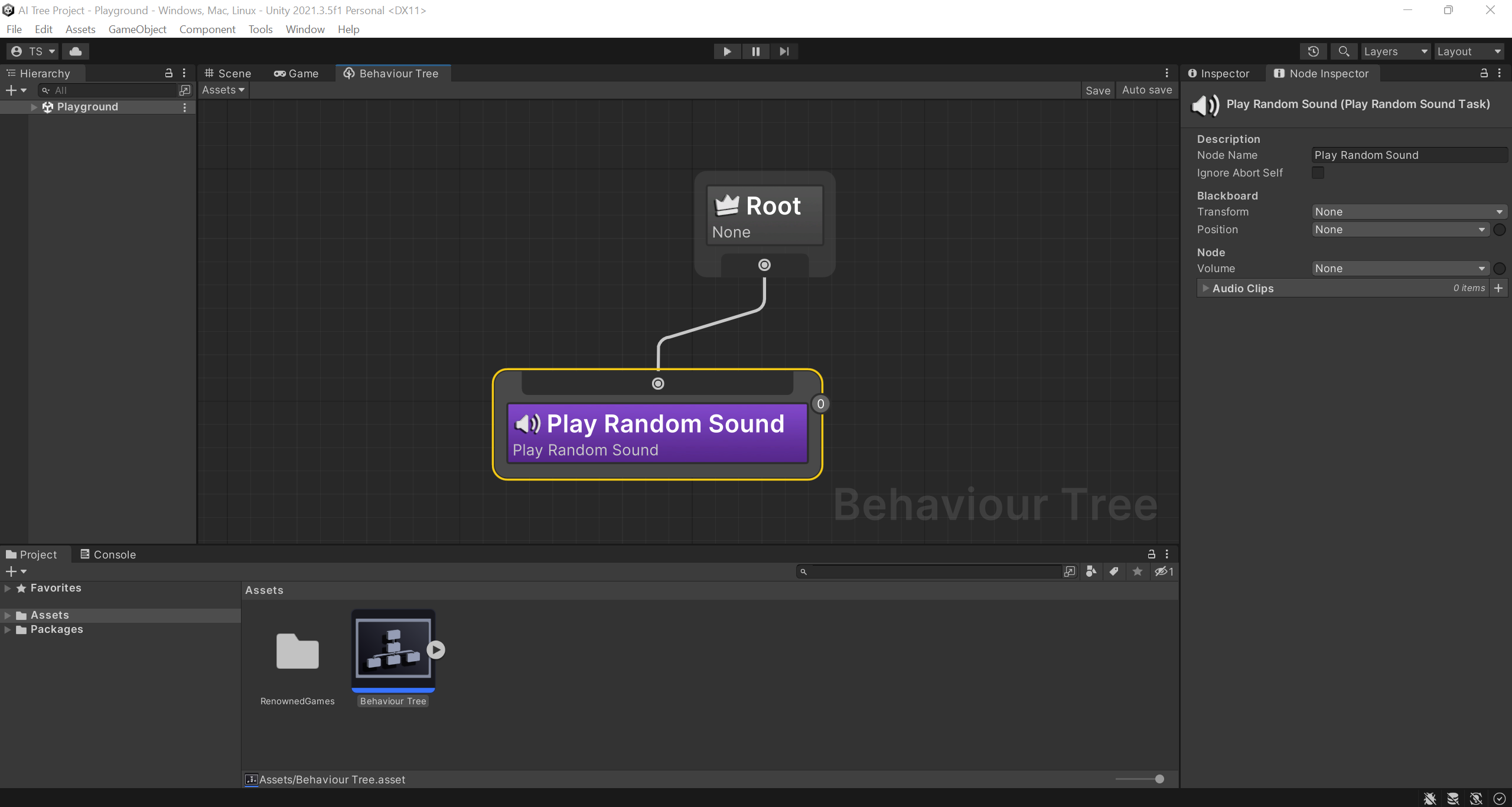Click the toolbar search magnifier icon
The width and height of the screenshot is (1512, 807).
(1344, 51)
